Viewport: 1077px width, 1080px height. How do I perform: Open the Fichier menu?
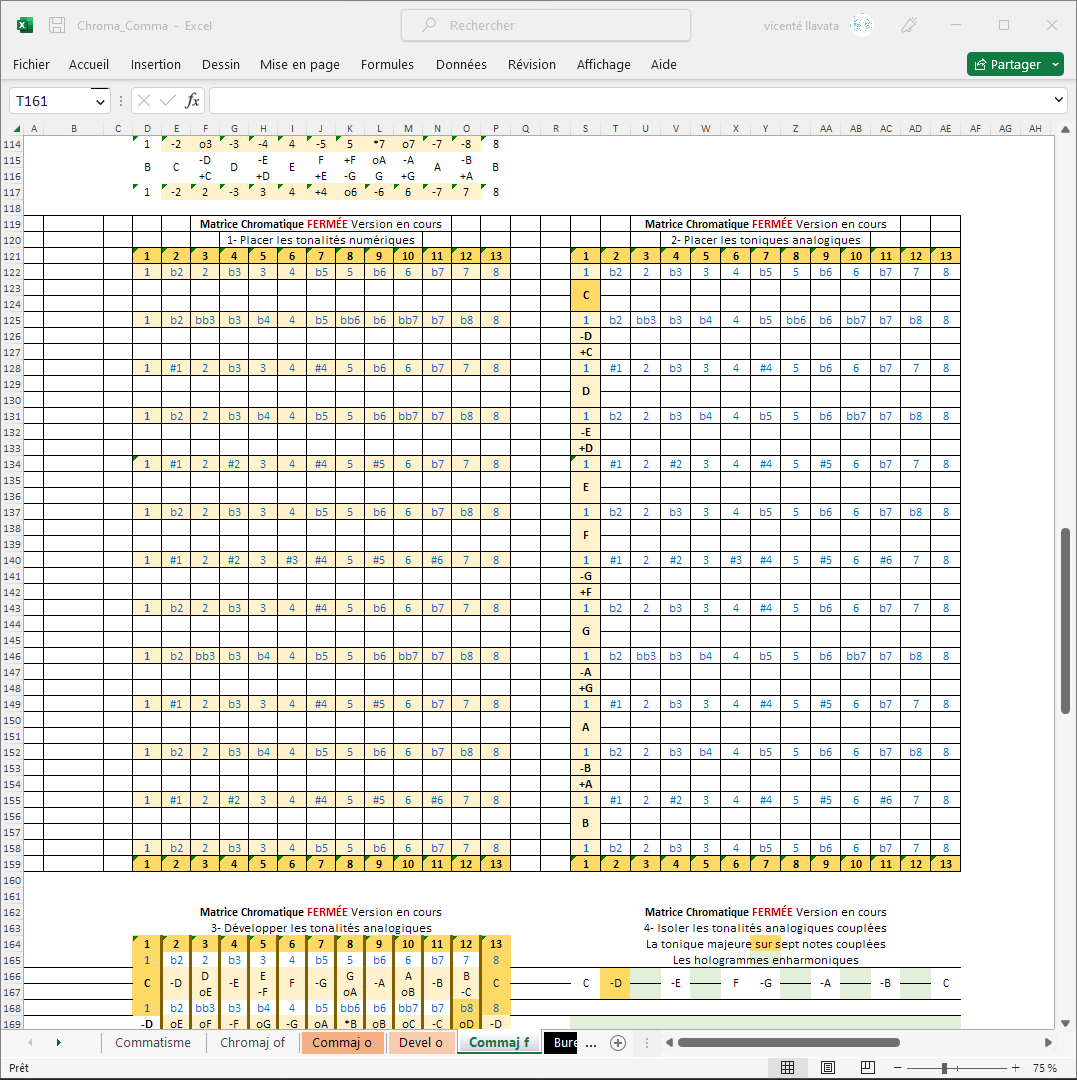point(31,64)
